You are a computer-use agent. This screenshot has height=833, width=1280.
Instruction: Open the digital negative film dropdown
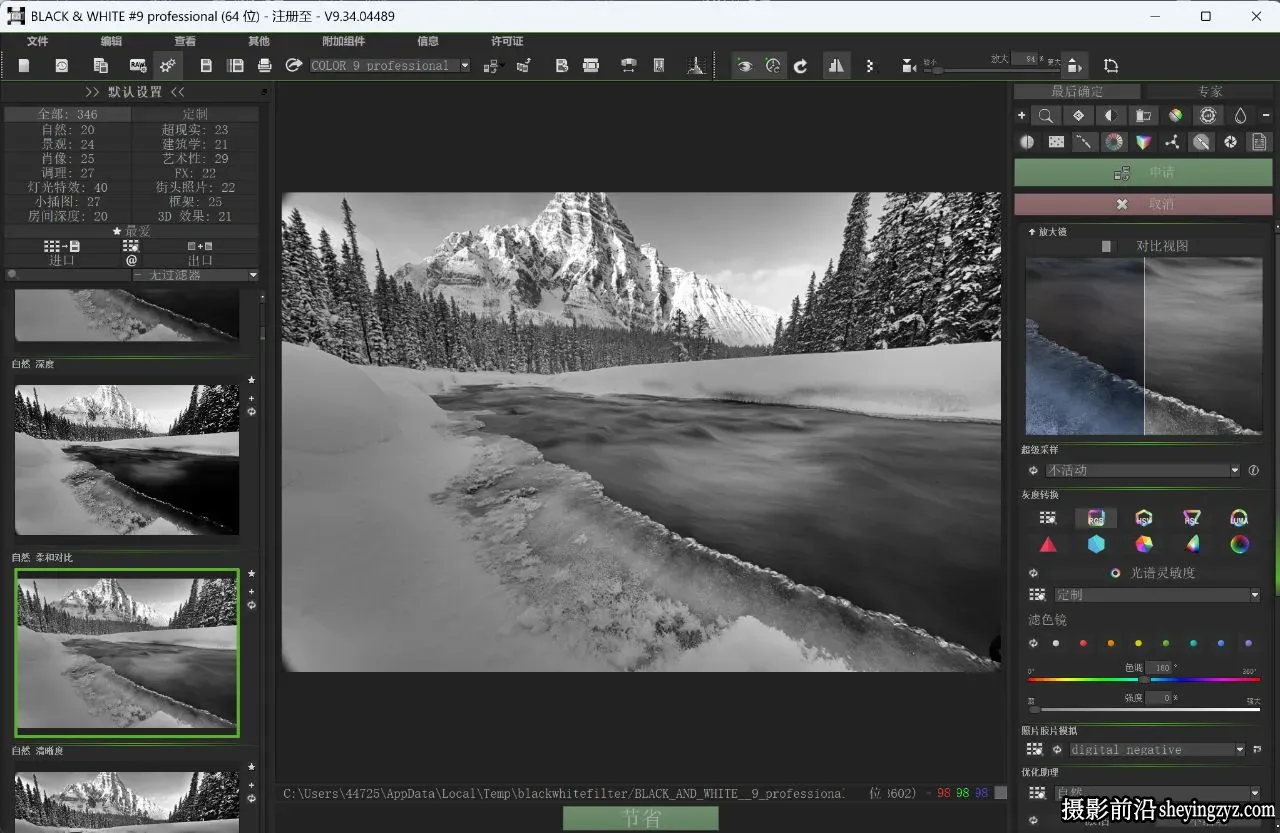click(x=1157, y=750)
